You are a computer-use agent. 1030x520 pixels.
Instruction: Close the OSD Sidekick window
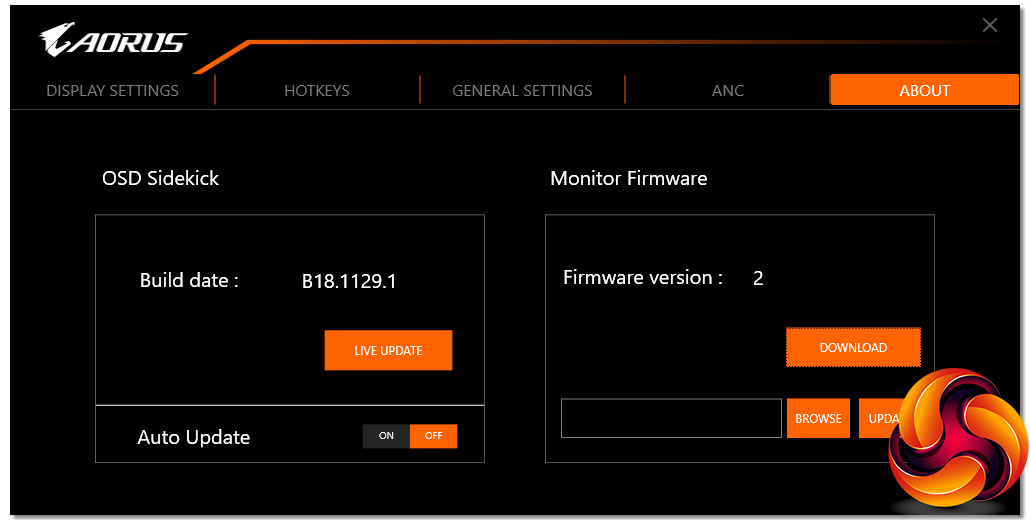pyautogui.click(x=989, y=26)
